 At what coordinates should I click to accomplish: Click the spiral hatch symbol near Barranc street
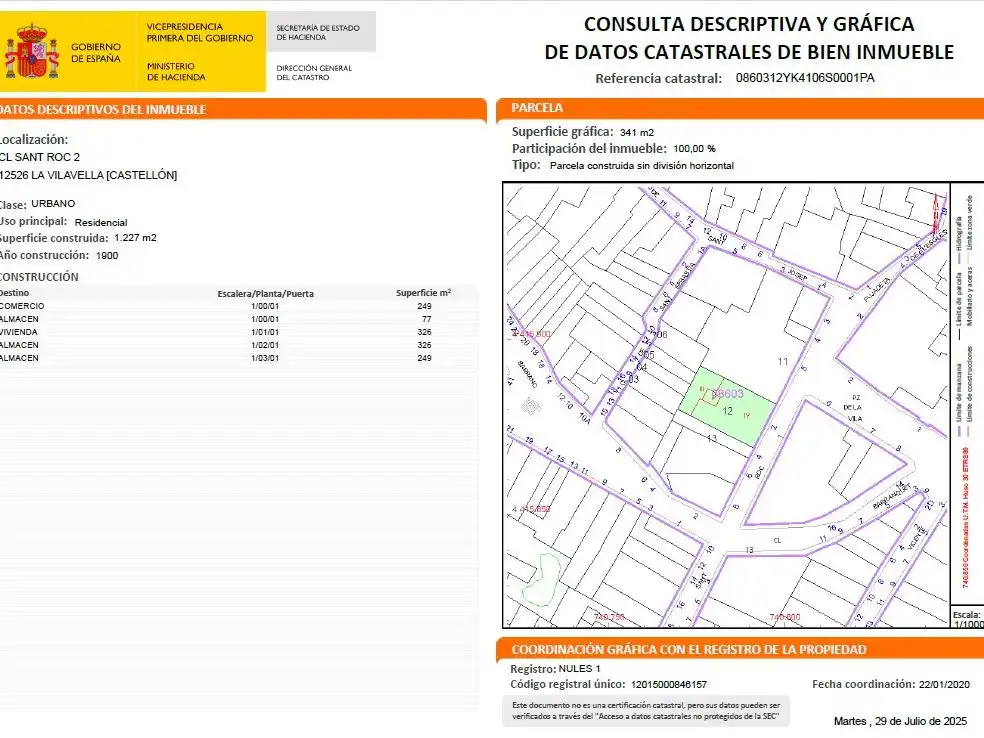click(x=531, y=406)
